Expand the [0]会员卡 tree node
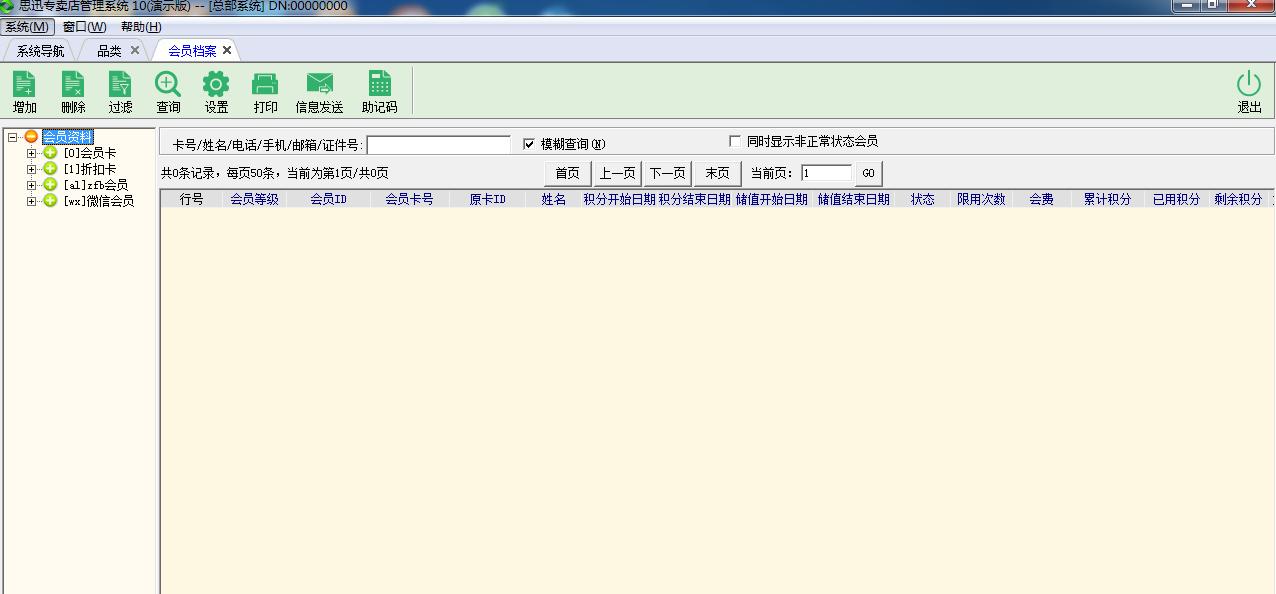 (x=31, y=152)
